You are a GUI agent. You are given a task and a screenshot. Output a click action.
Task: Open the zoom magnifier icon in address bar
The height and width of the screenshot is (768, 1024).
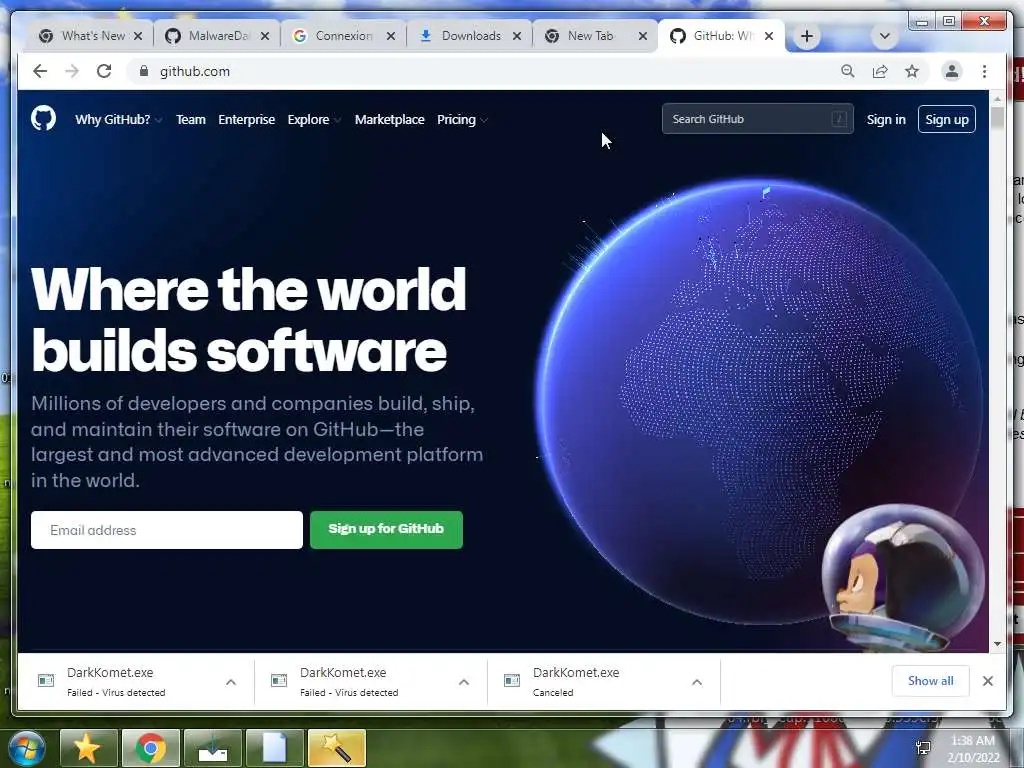[848, 71]
